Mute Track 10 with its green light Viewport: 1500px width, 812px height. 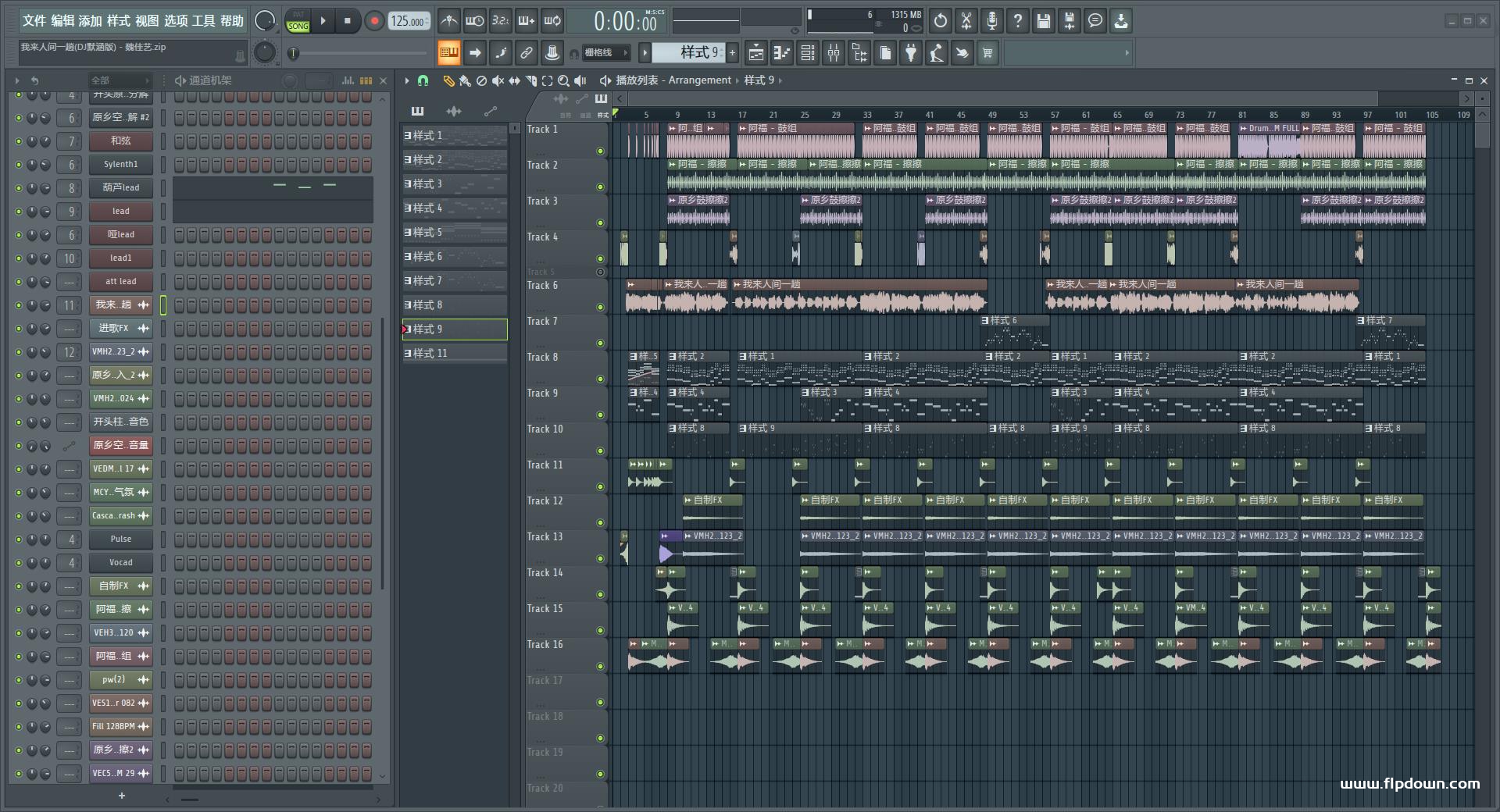coord(600,451)
